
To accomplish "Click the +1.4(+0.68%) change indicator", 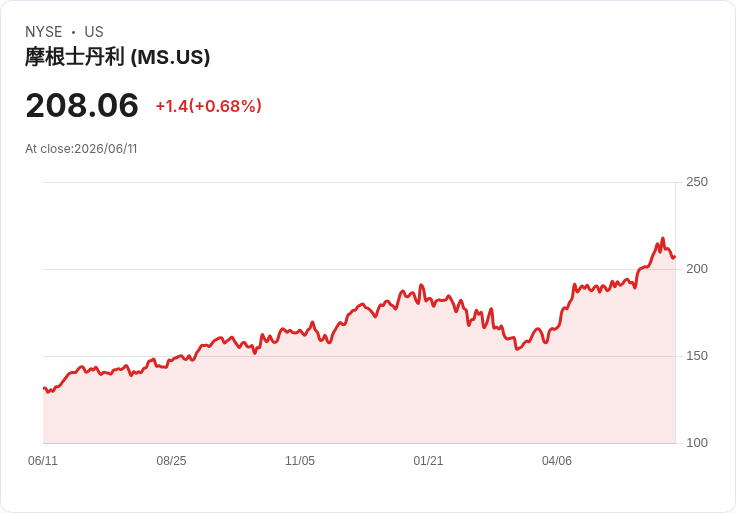I will (x=208, y=106).
